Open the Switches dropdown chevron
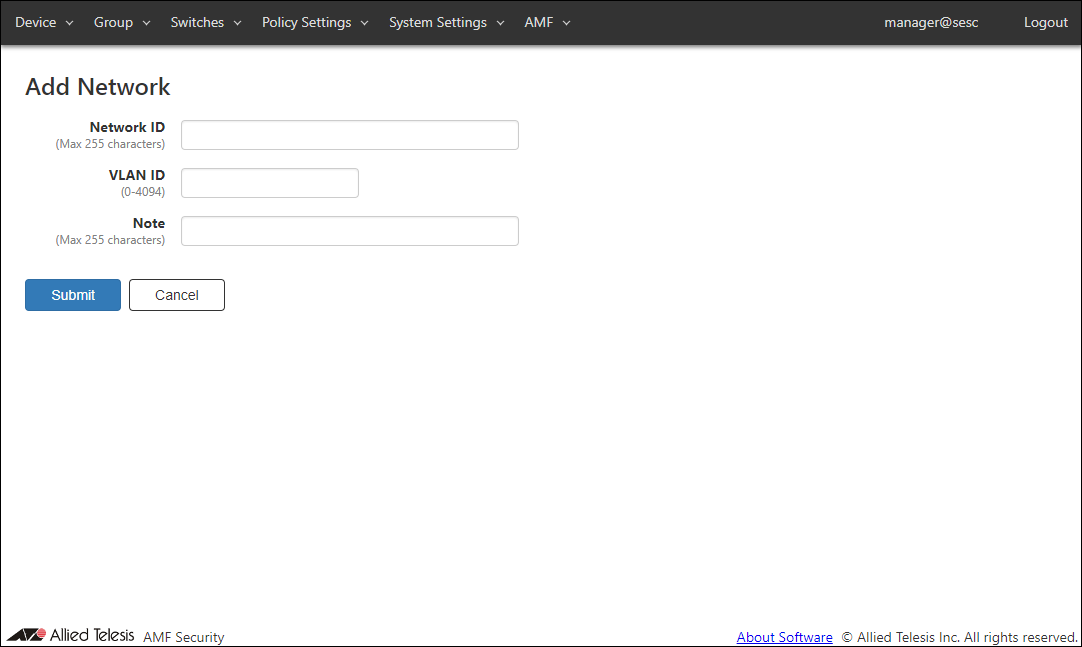This screenshot has width=1082, height=647. pos(237,23)
